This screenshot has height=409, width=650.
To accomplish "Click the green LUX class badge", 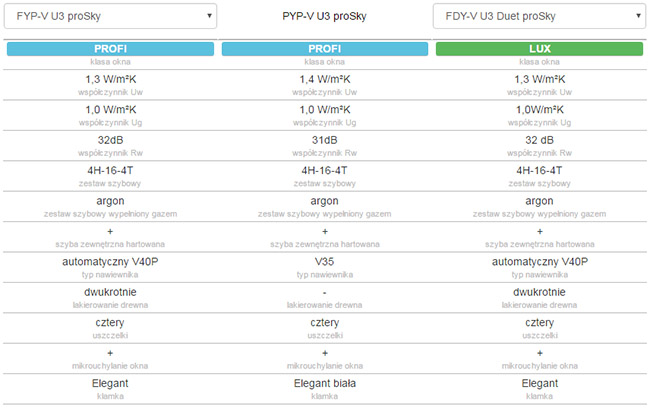I will point(539,49).
